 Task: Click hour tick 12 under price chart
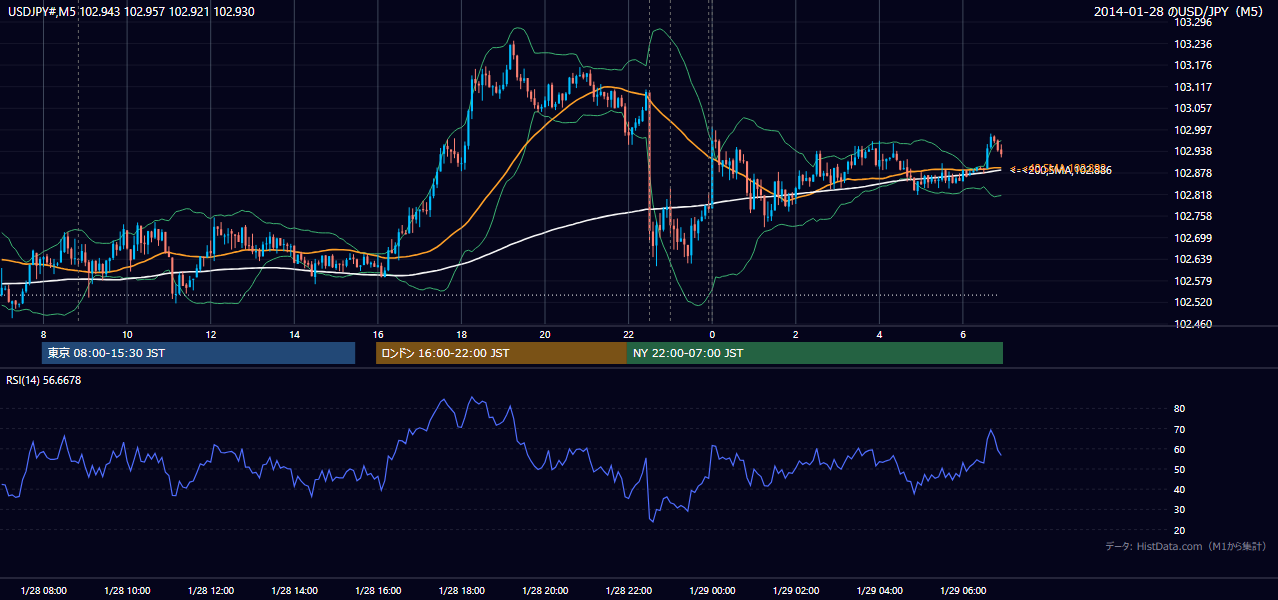(x=211, y=334)
